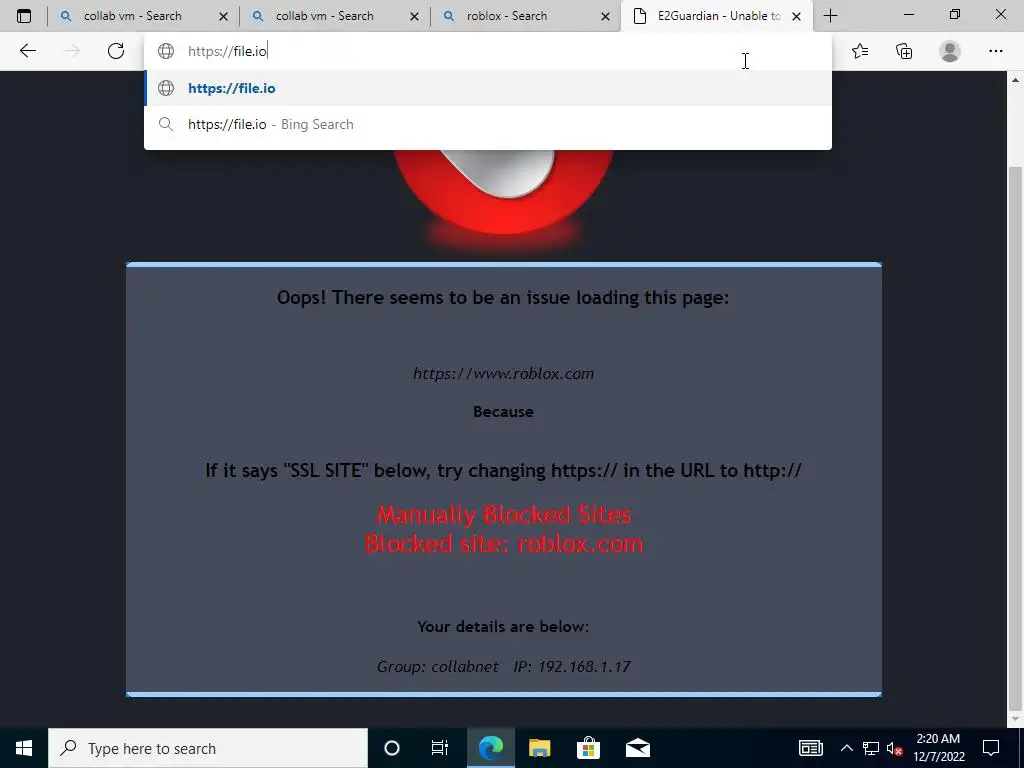This screenshot has width=1024, height=768.
Task: Click the globe icon in the address bar
Action: point(166,51)
